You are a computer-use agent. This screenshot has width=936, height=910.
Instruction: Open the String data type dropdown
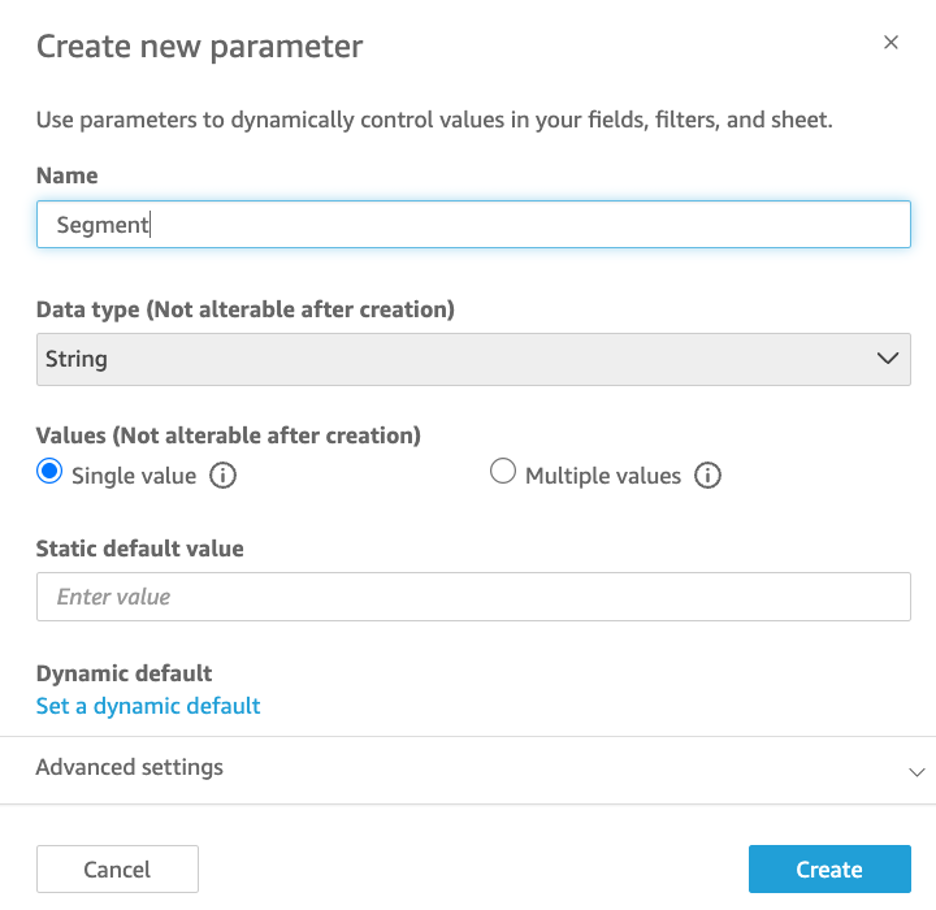[x=472, y=359]
